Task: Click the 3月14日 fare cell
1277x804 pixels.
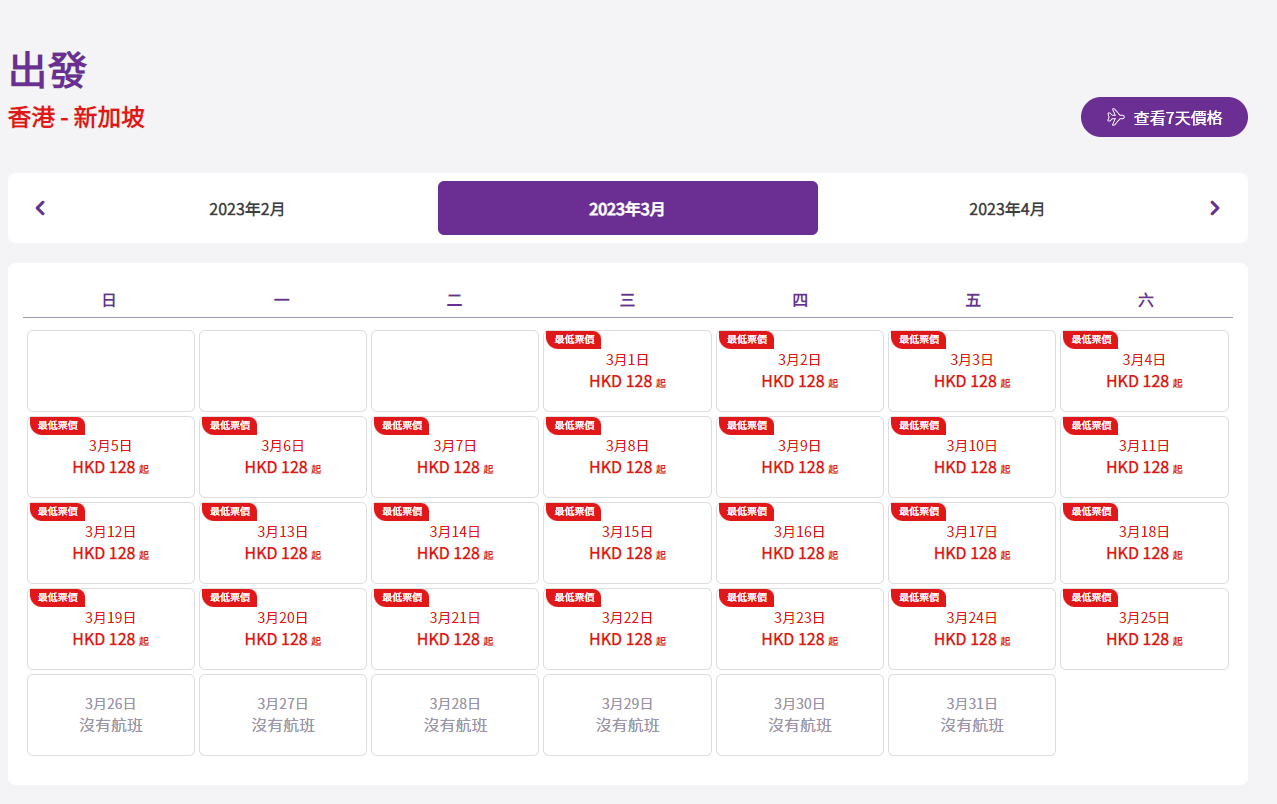Action: (x=455, y=544)
